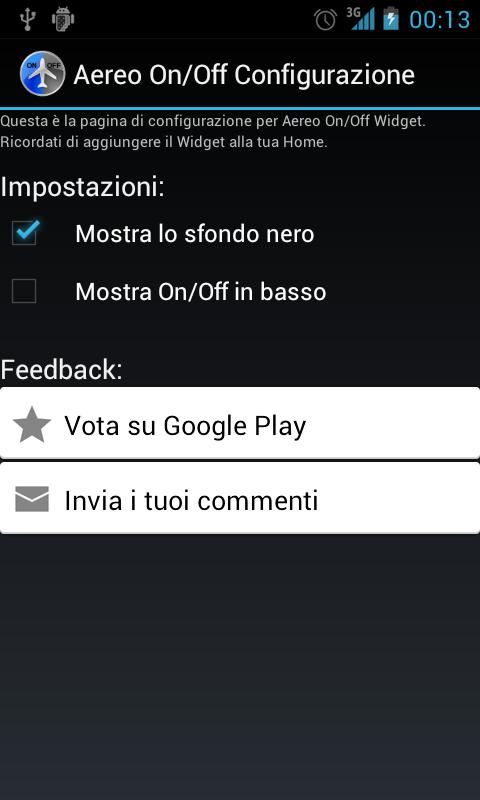This screenshot has width=480, height=800.
Task: Tap the 3G signal strength icon
Action: tap(361, 19)
